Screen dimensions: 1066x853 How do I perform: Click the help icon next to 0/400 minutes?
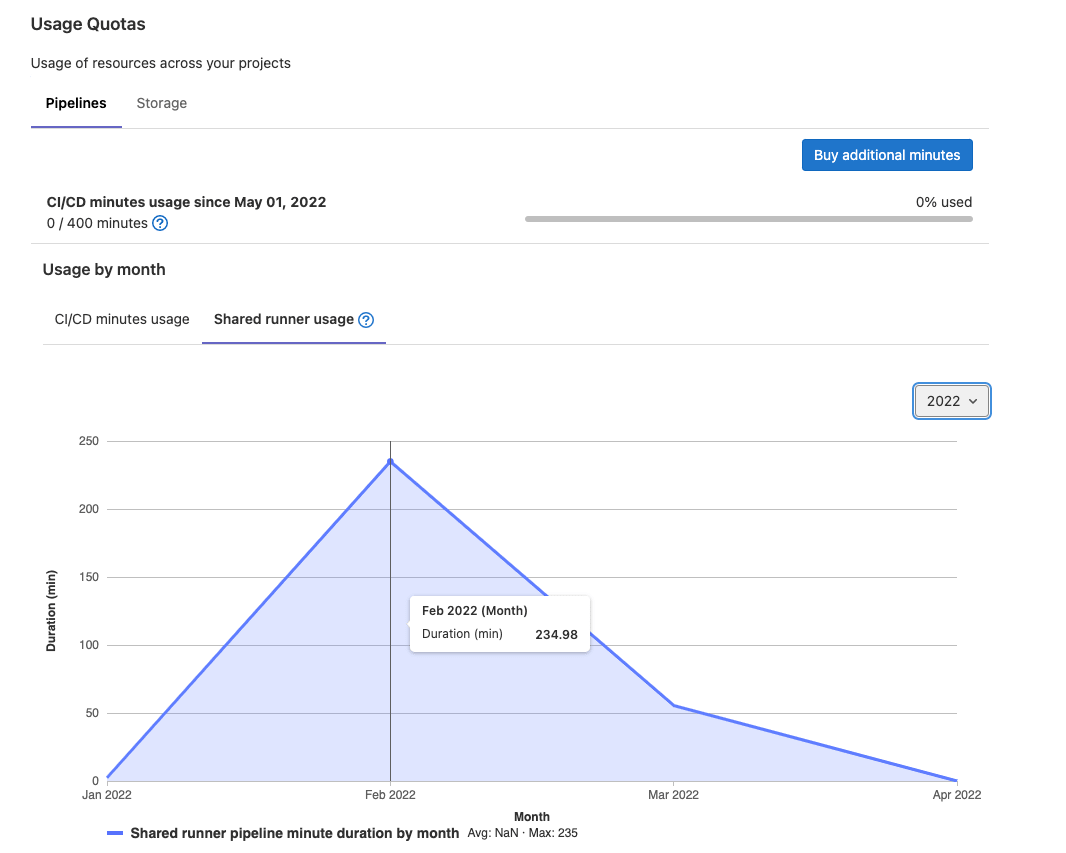tap(159, 223)
